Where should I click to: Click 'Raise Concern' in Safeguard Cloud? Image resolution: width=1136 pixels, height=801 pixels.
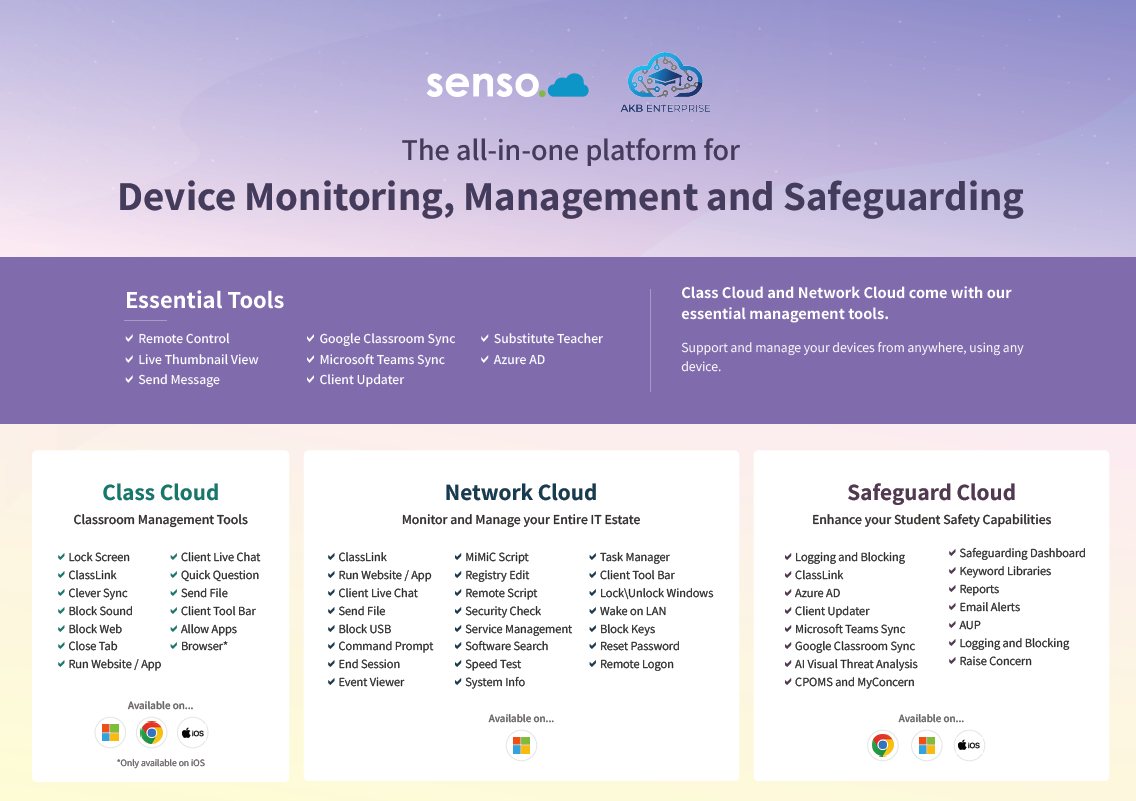pyautogui.click(x=995, y=661)
